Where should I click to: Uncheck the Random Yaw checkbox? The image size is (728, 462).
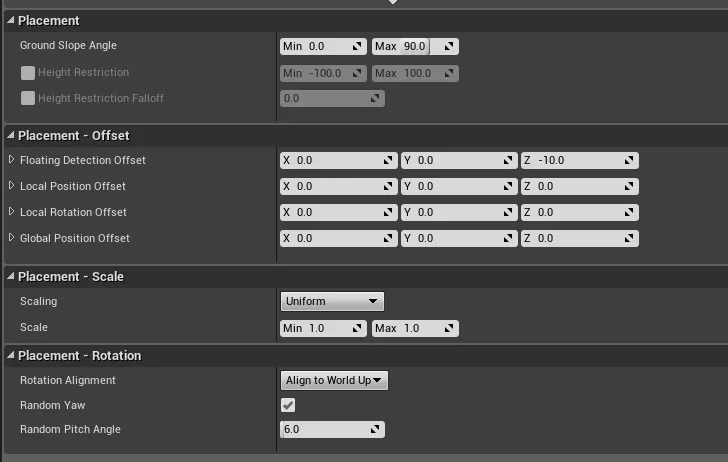(x=288, y=405)
